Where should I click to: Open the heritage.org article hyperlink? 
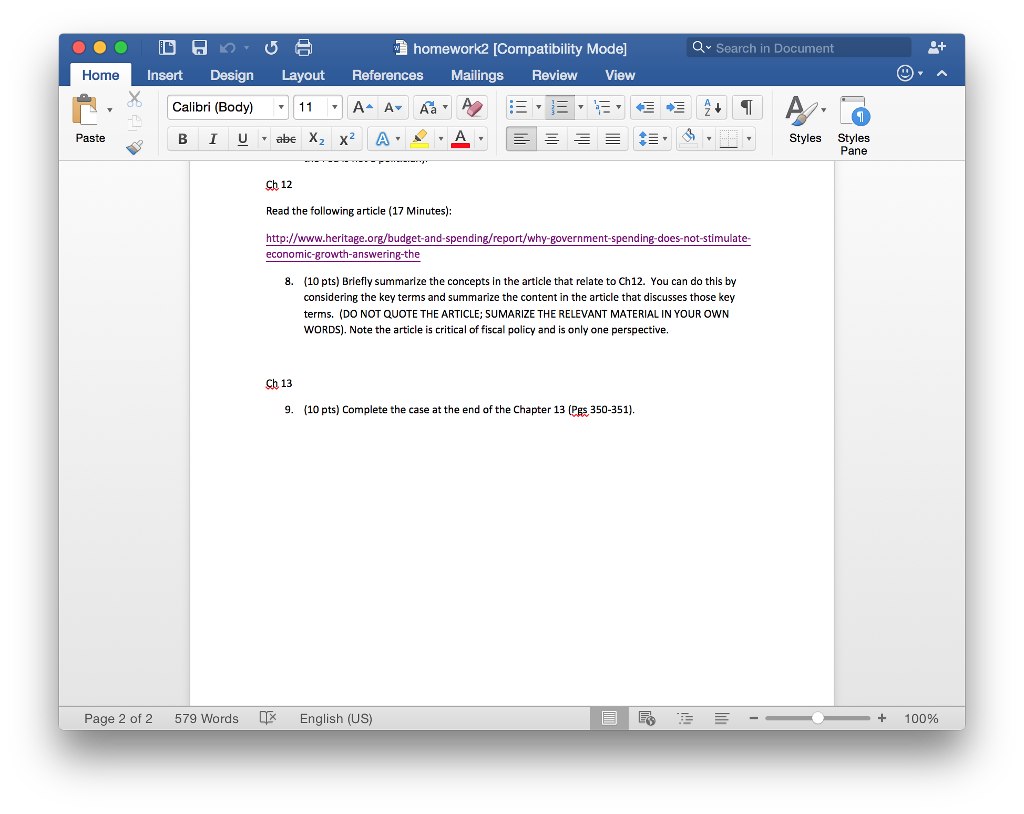[x=507, y=239]
